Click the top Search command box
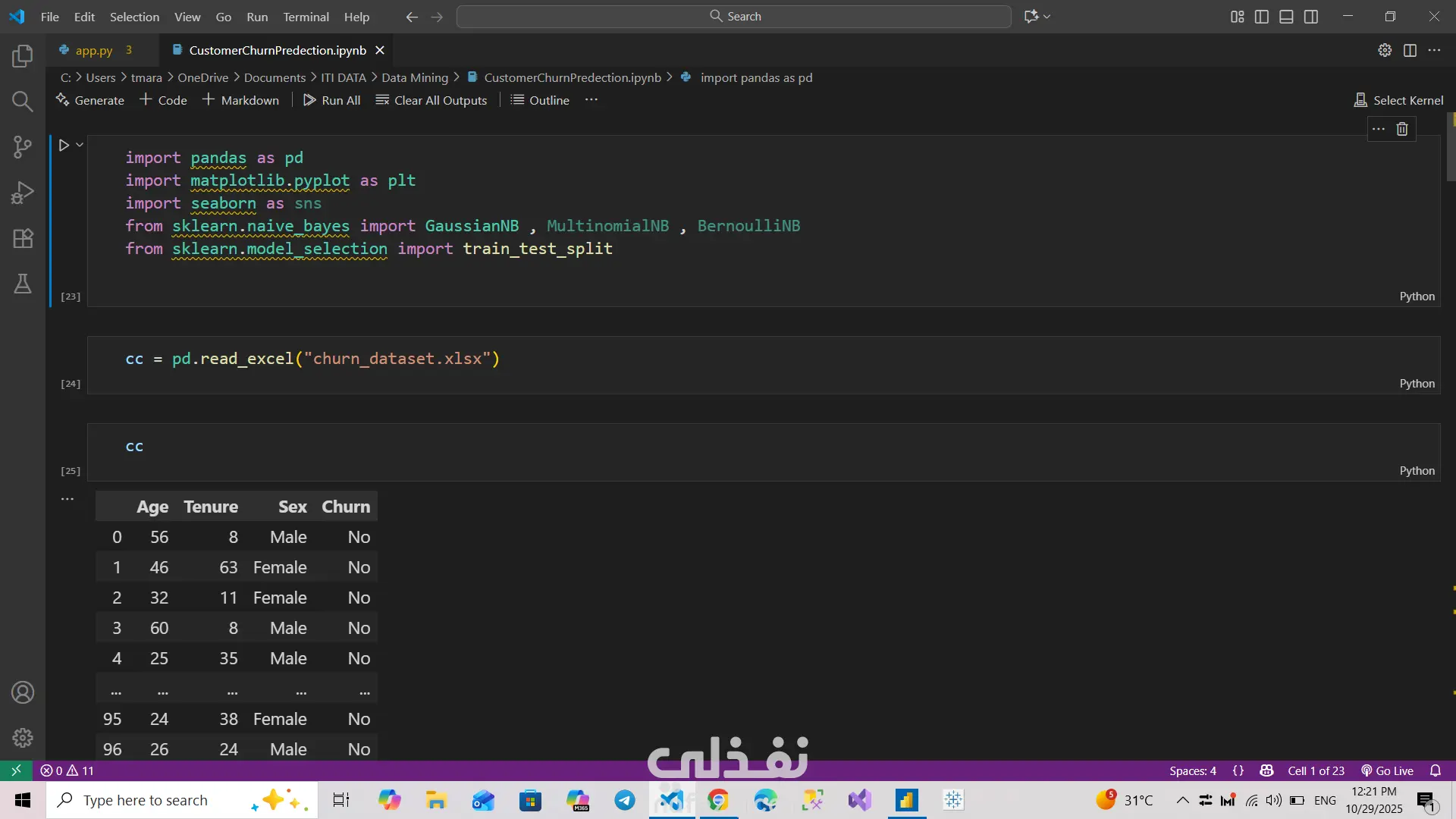This screenshot has width=1456, height=819. click(x=734, y=17)
